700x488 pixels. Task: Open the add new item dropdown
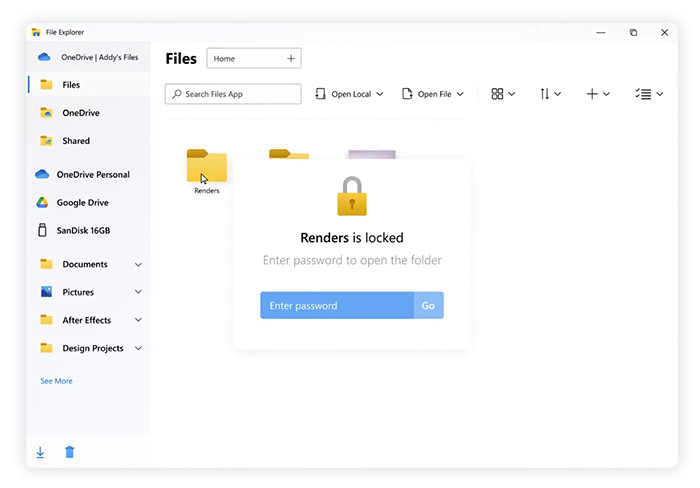click(x=598, y=94)
